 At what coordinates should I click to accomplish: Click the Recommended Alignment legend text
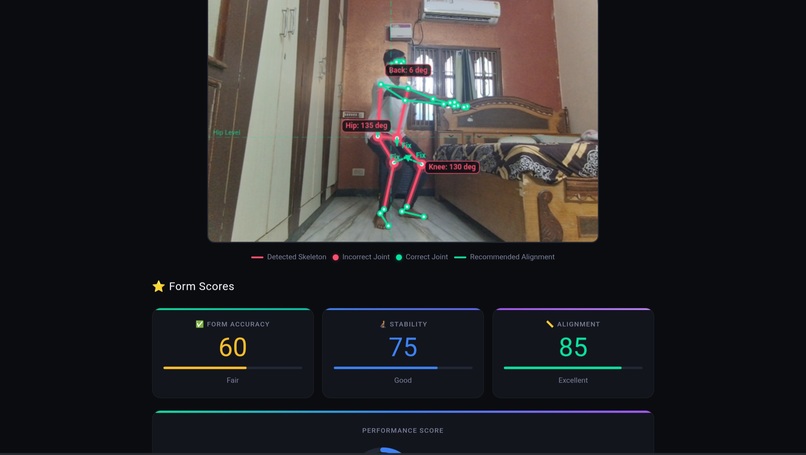tap(512, 257)
